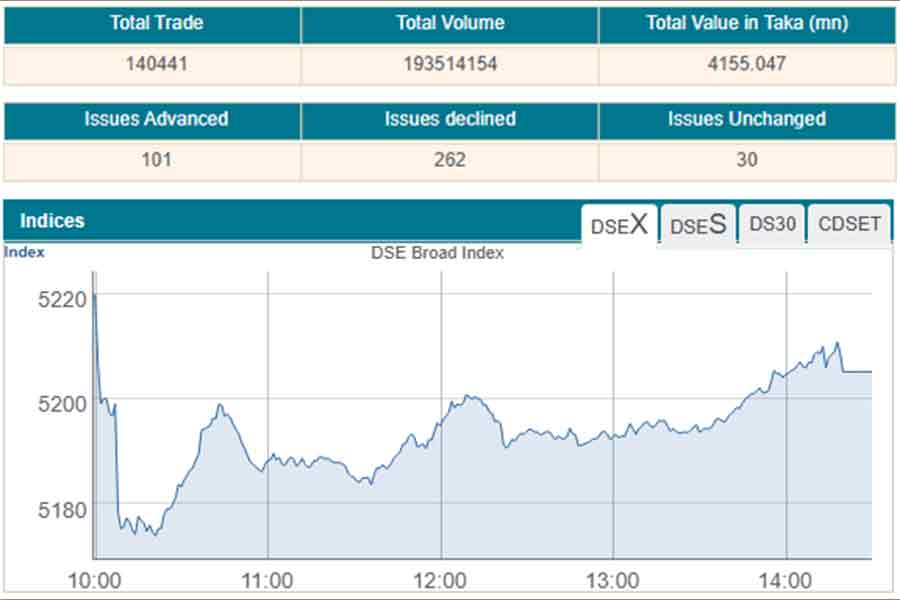900x600 pixels.
Task: Click the Issues Unchanged header
Action: point(746,119)
